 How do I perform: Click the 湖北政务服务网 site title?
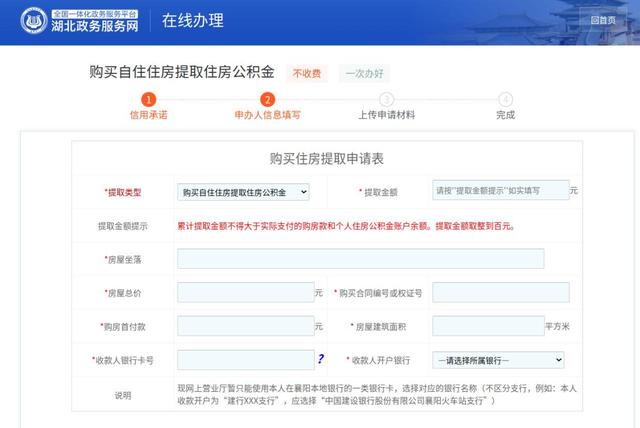tap(95, 26)
